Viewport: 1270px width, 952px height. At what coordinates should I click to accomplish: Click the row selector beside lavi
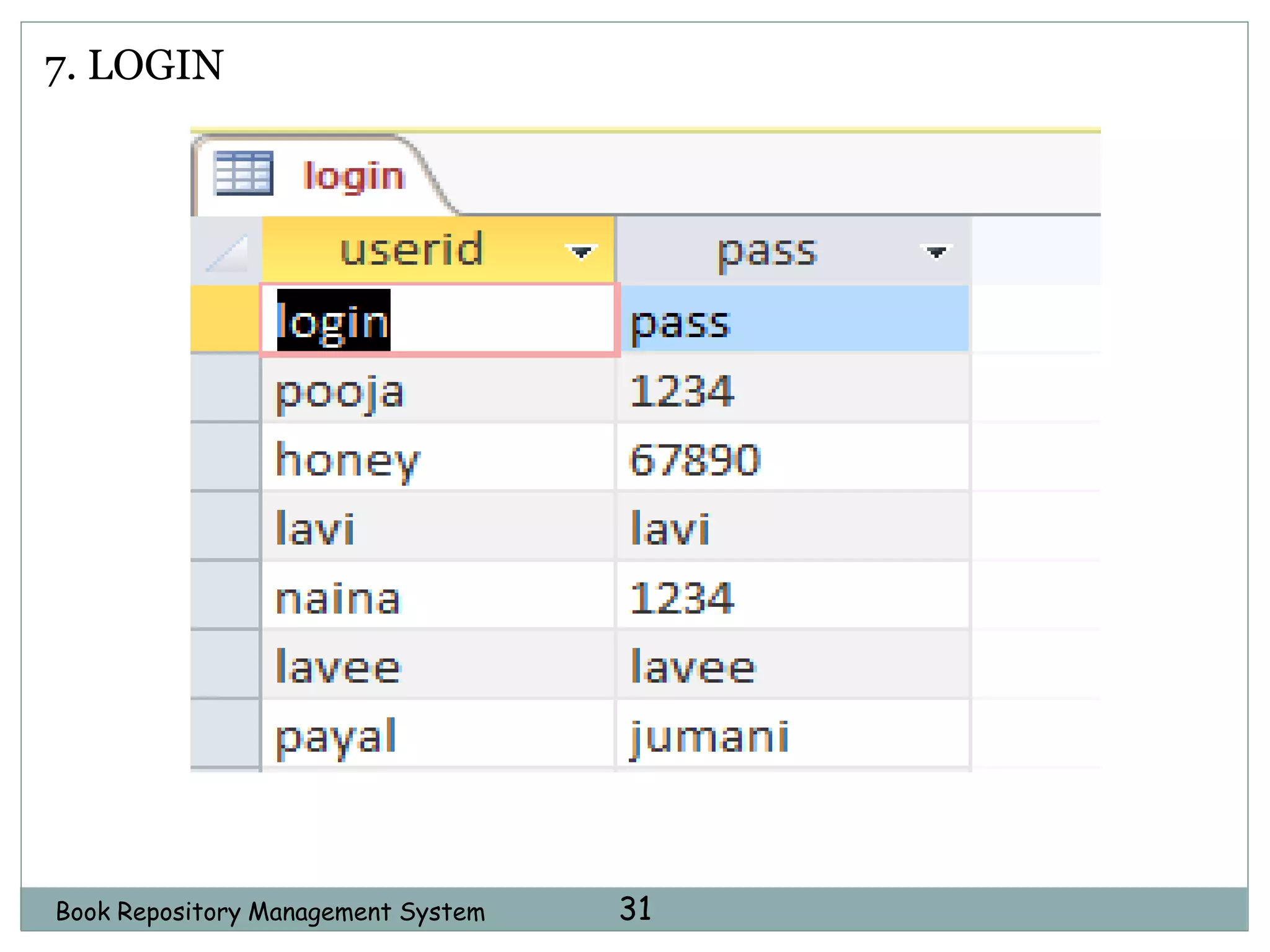click(225, 527)
